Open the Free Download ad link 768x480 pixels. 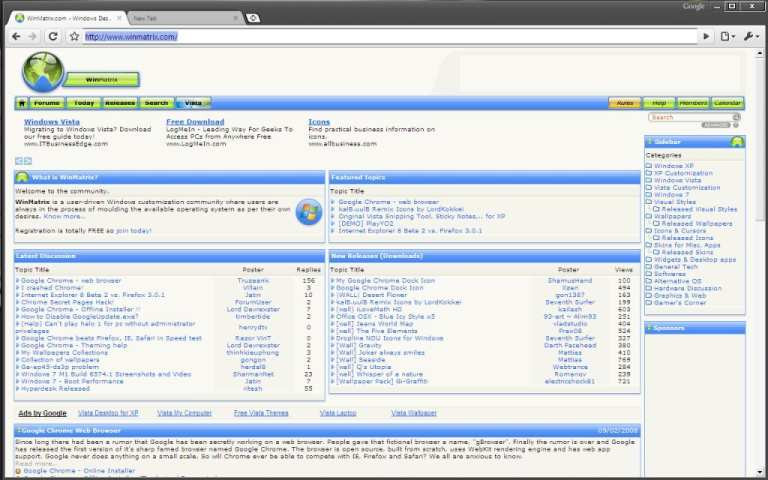pos(195,122)
